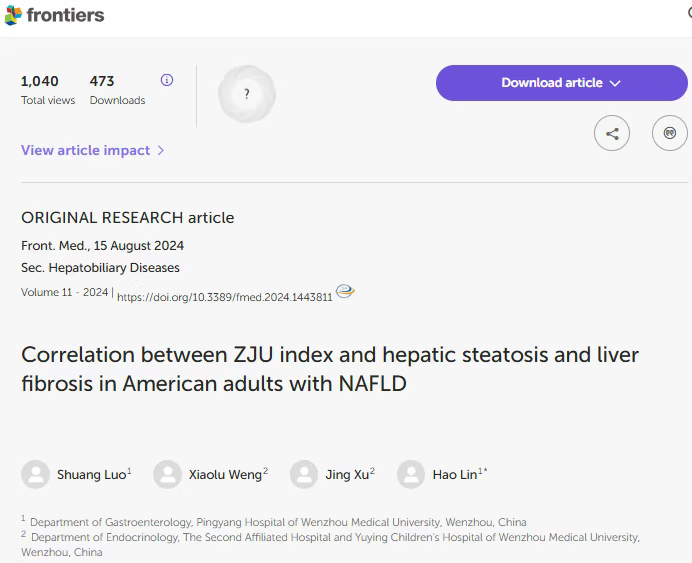692x563 pixels.
Task: Click the share icon button
Action: [x=612, y=133]
